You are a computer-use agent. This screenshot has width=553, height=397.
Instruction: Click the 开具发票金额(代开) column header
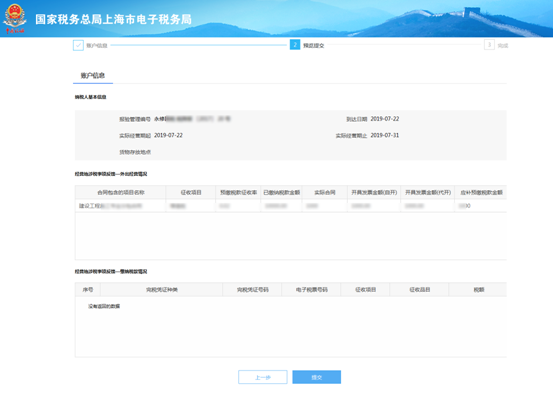coord(428,193)
